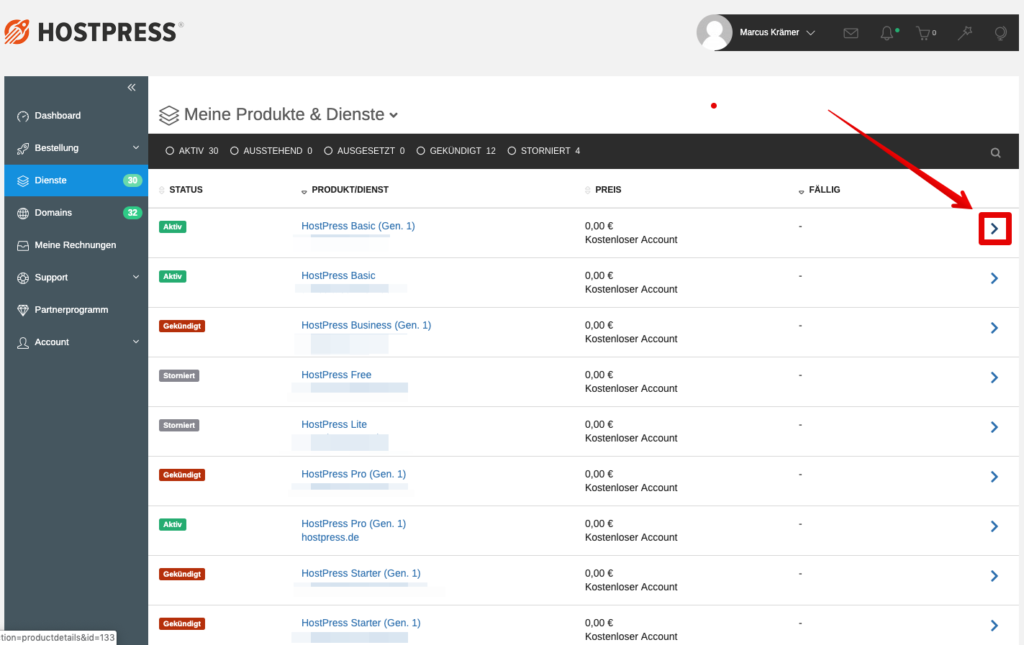The width and height of the screenshot is (1024, 645).
Task: Open details arrow for HostPress Lite
Action: tap(994, 427)
